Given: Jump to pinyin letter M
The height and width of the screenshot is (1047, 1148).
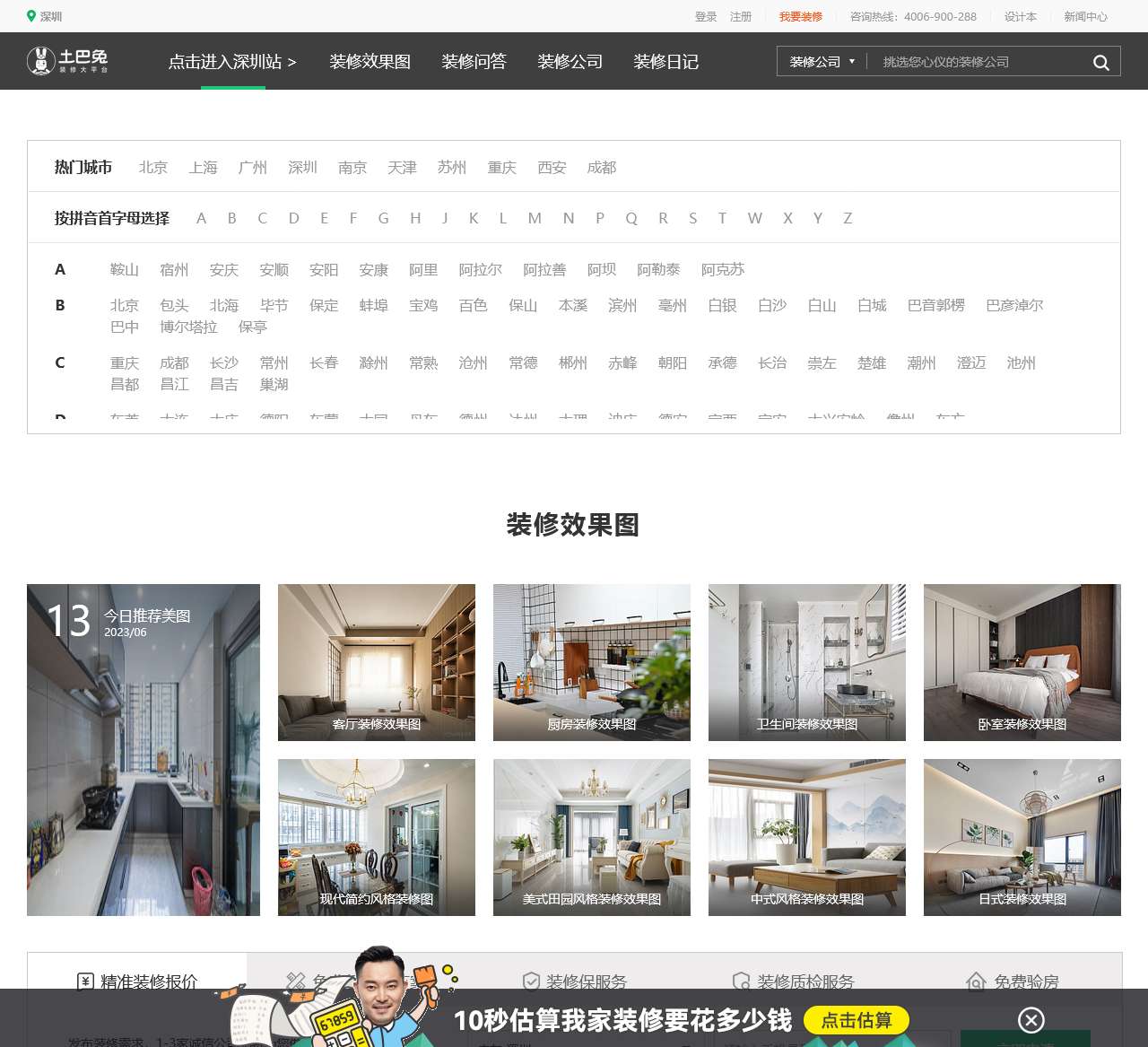Looking at the screenshot, I should pos(535,218).
